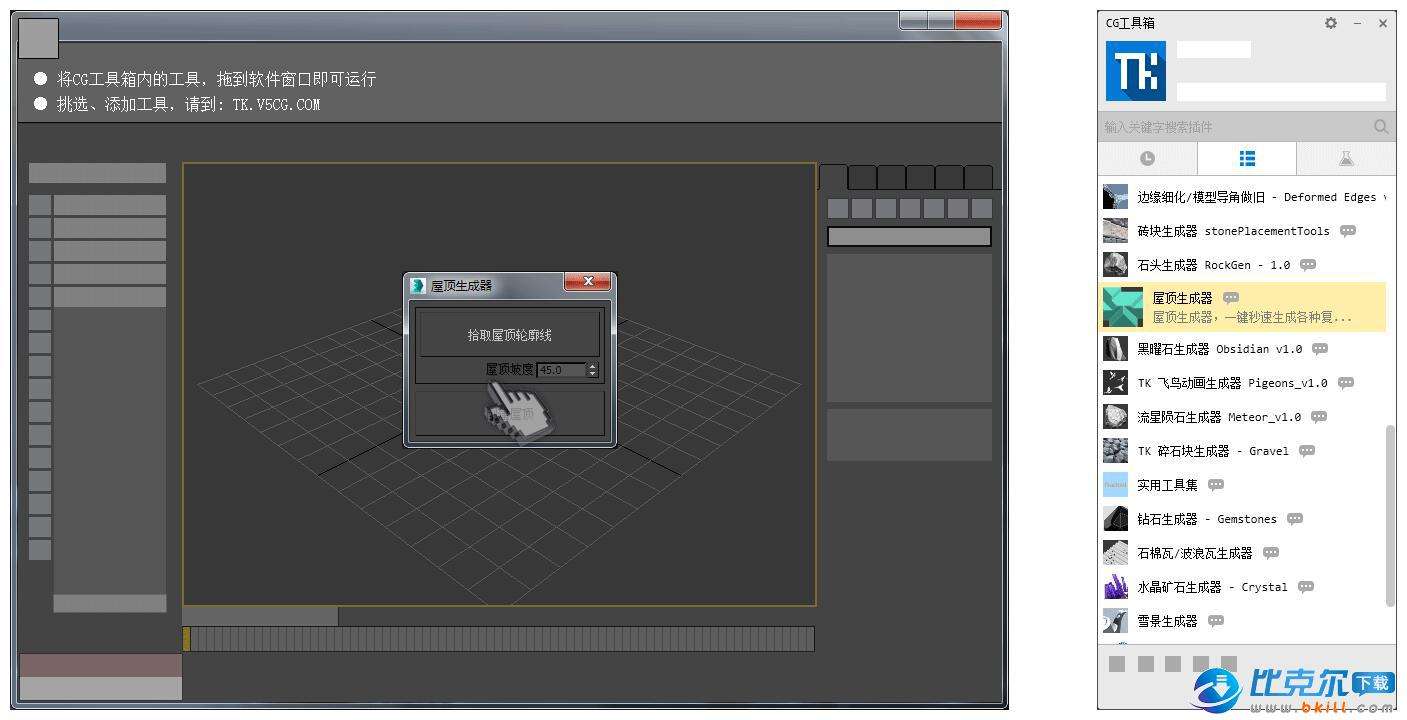The image size is (1407, 720).
Task: Select 石头生成器 RockGen - 1.0 entry
Action: pos(1243,265)
